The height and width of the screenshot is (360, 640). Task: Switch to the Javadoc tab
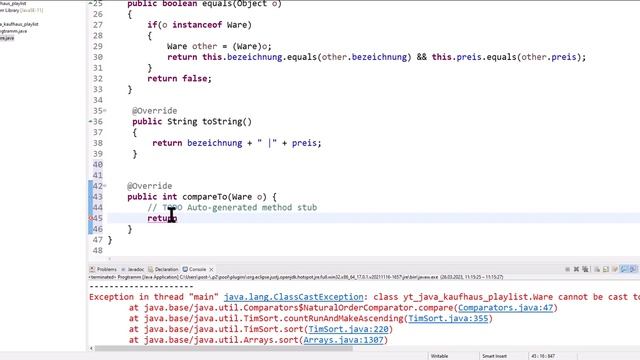pyautogui.click(x=132, y=269)
